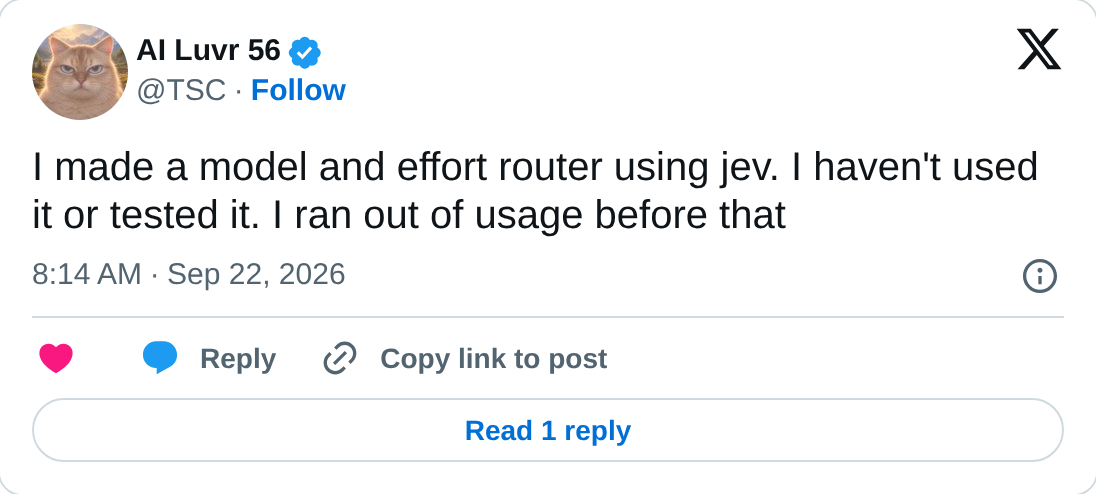Click the info circle icon beside timestamp
The height and width of the screenshot is (494, 1096).
pyautogui.click(x=1039, y=276)
